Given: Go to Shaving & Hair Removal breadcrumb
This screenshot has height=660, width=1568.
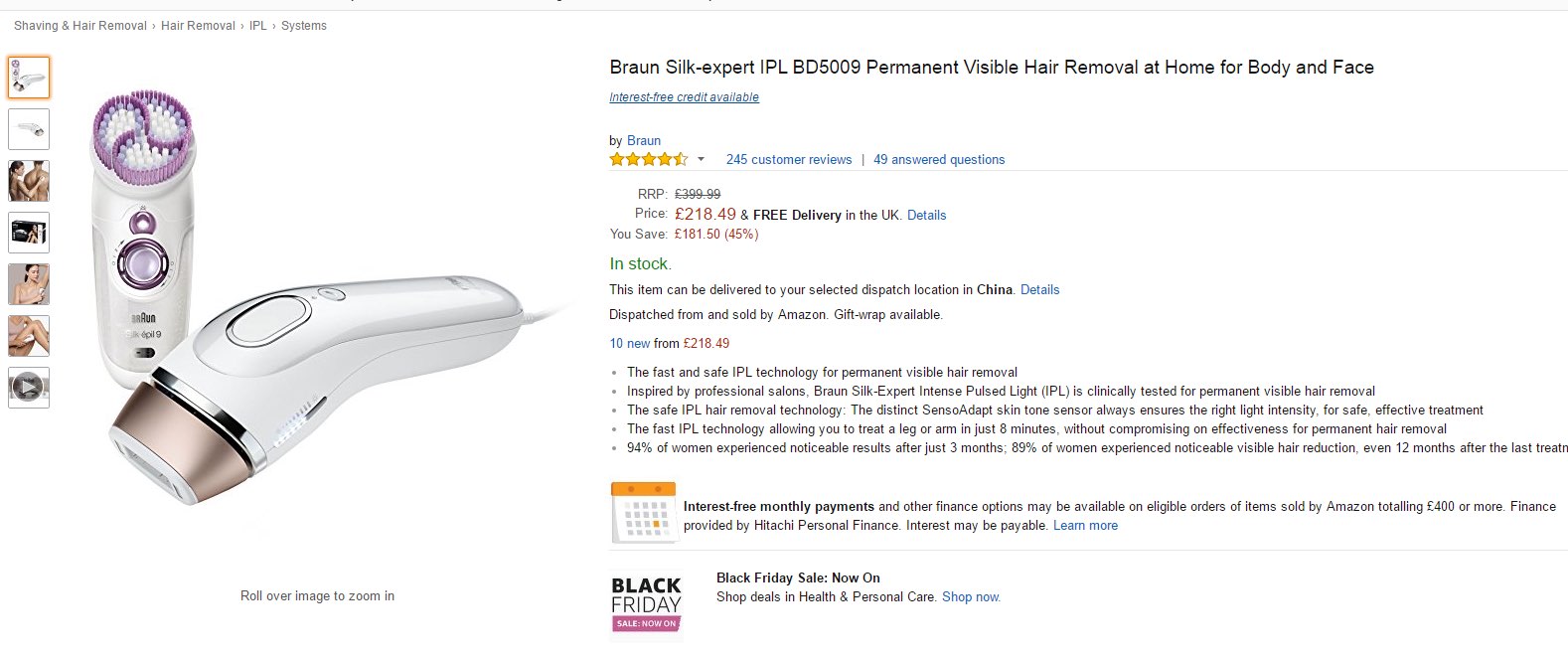Looking at the screenshot, I should (x=79, y=26).
